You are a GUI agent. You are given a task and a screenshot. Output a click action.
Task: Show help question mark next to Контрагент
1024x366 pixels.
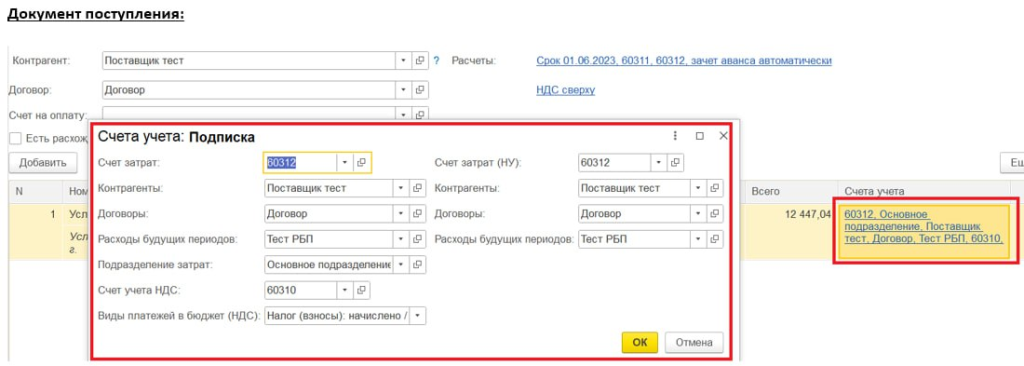436,61
